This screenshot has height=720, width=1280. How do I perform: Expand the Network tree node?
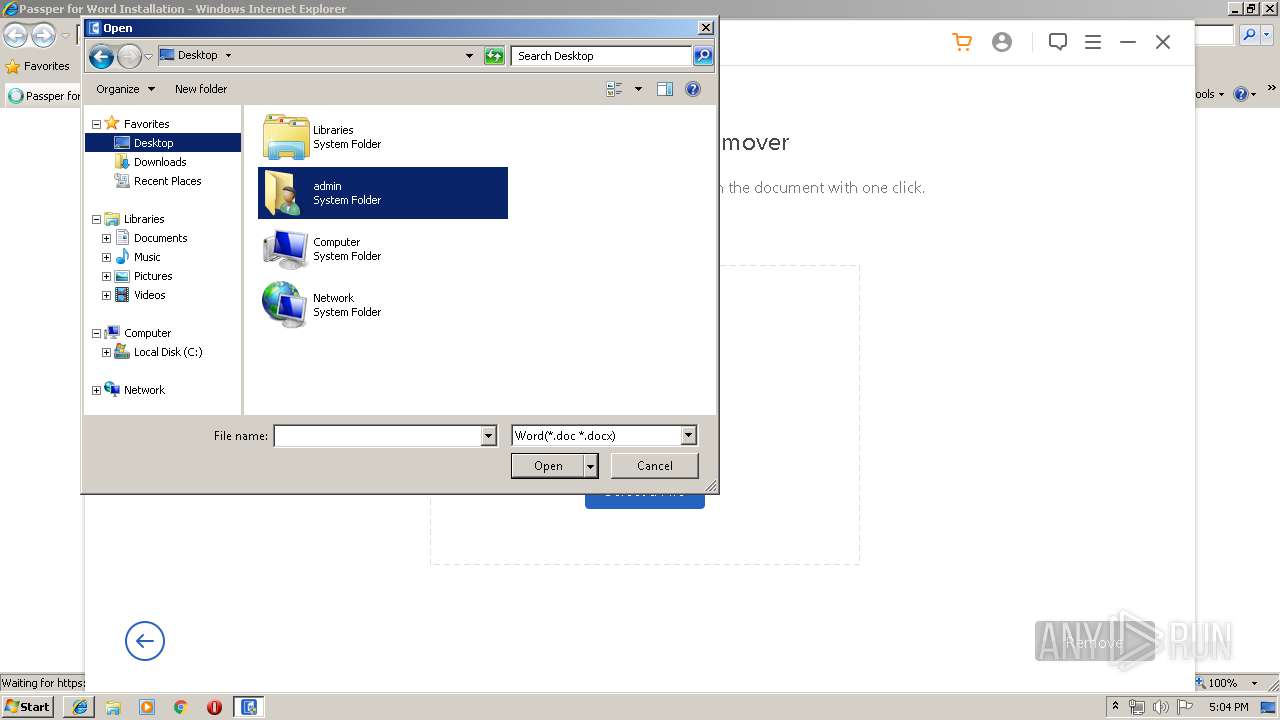96,390
